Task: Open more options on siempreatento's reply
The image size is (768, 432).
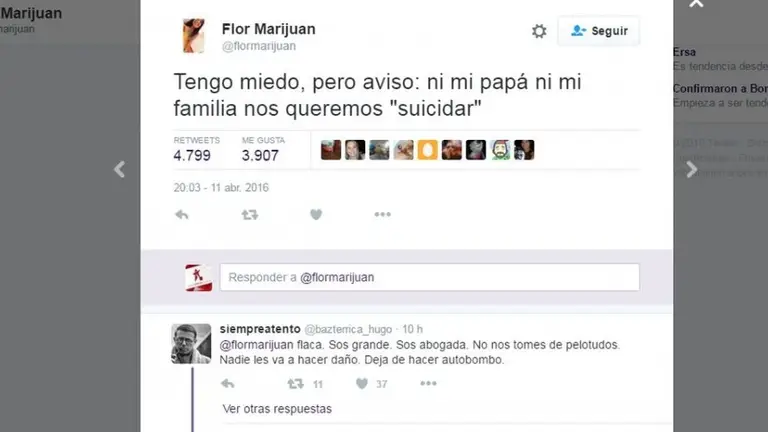Action: [428, 384]
